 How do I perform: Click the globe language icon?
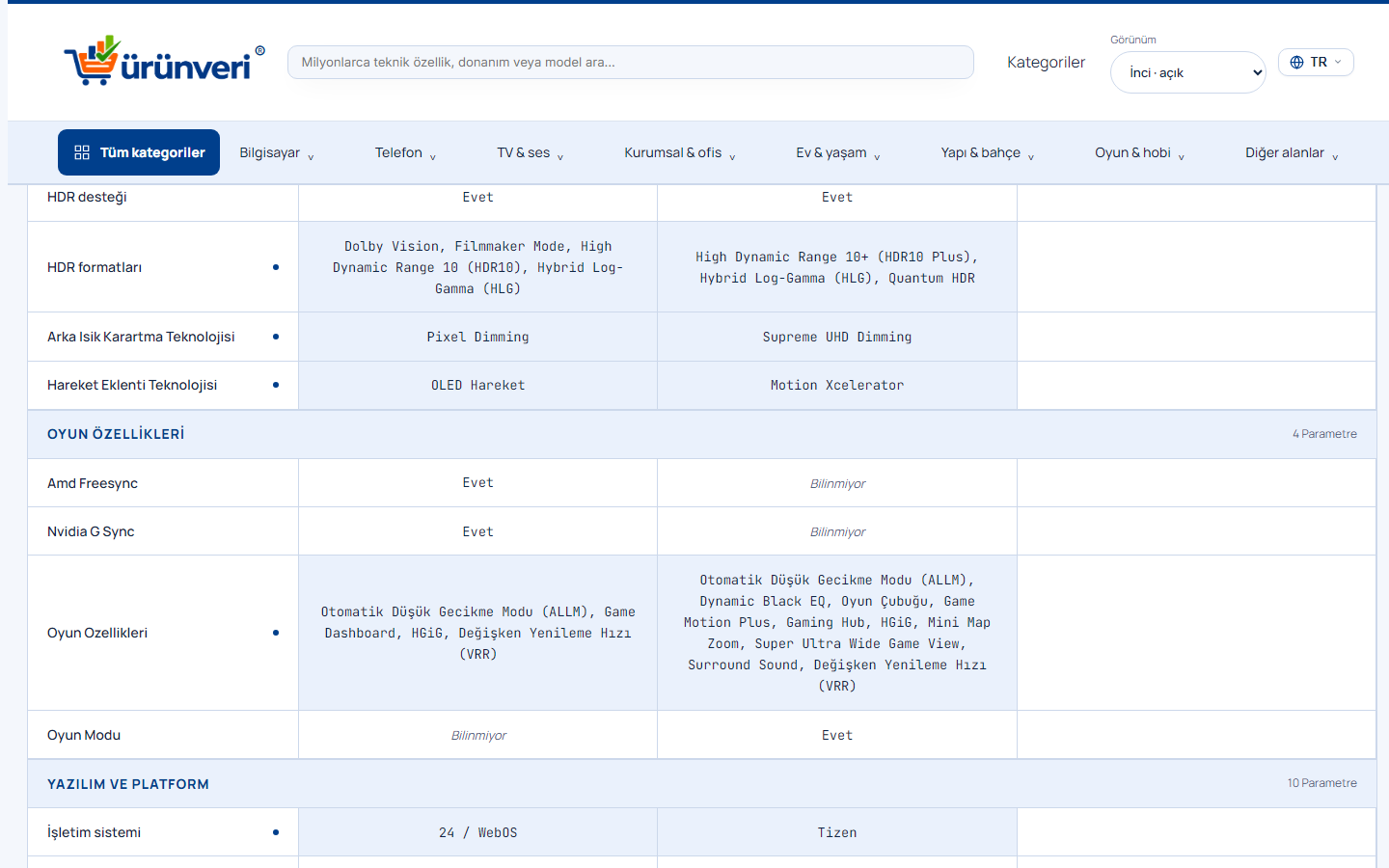[x=1296, y=62]
